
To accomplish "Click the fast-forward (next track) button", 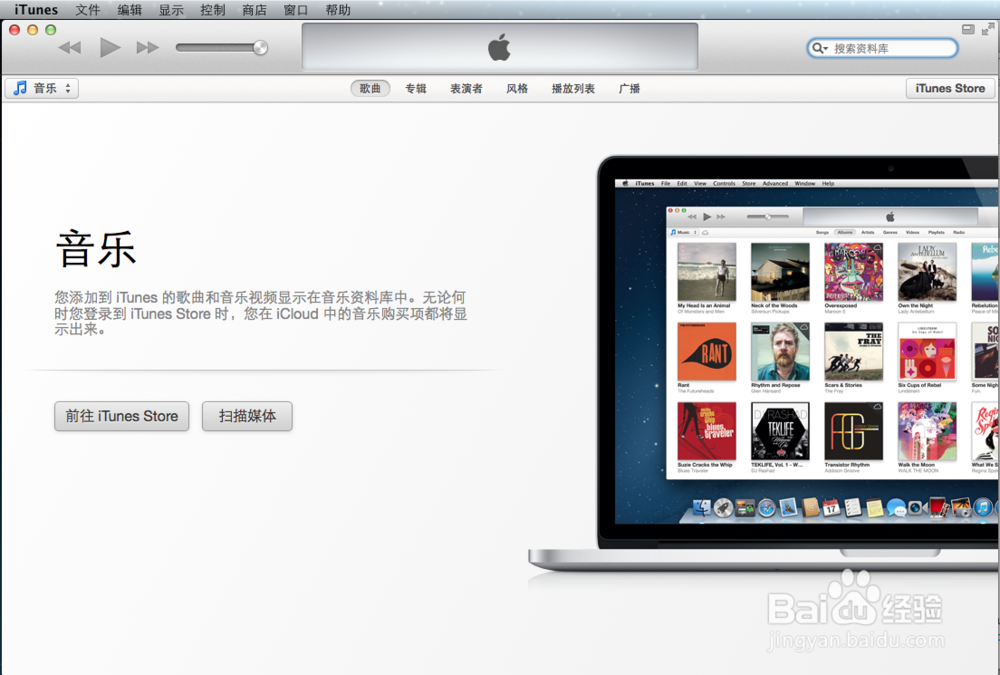I will tap(147, 48).
